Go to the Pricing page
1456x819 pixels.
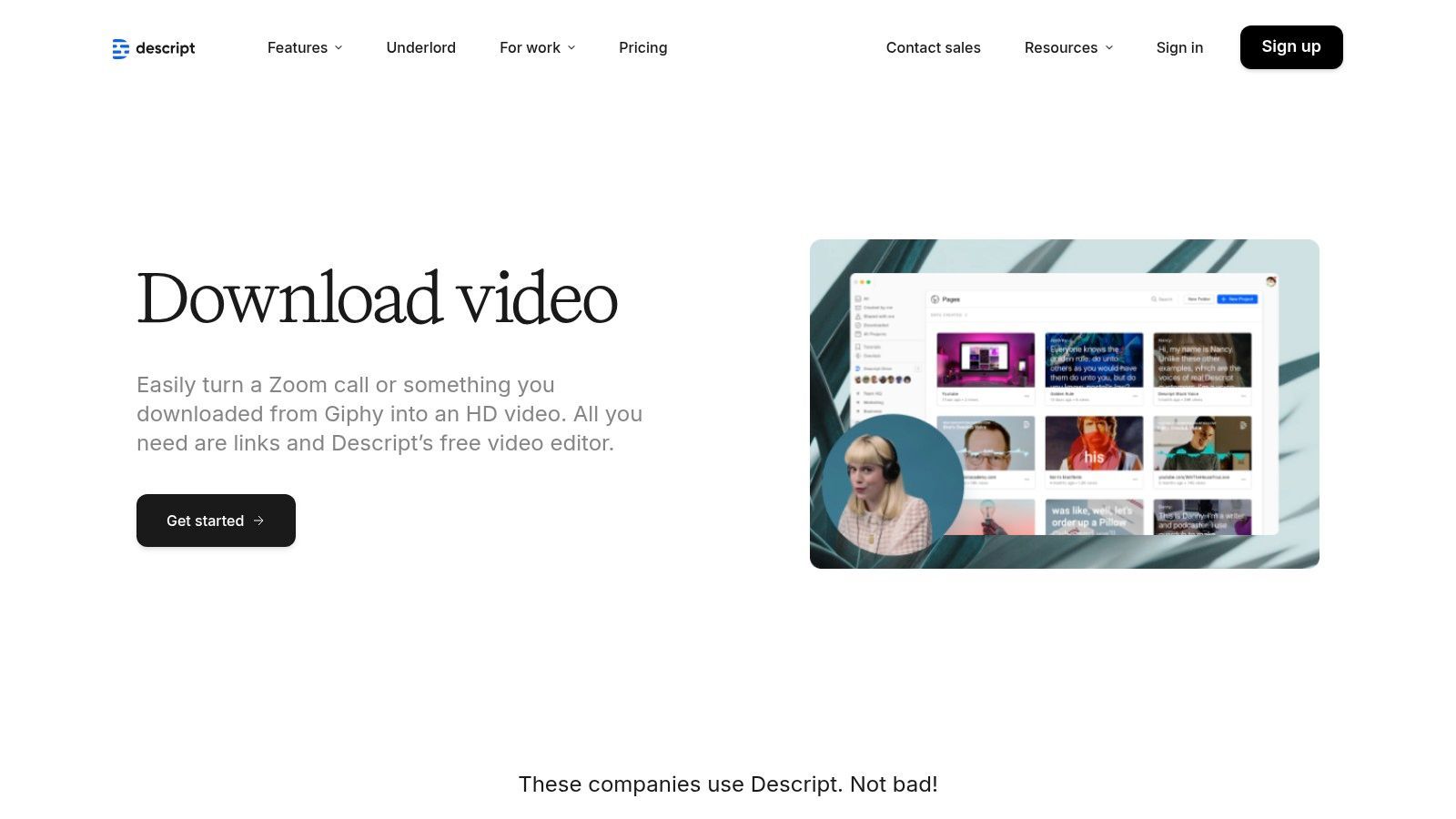coord(642,47)
